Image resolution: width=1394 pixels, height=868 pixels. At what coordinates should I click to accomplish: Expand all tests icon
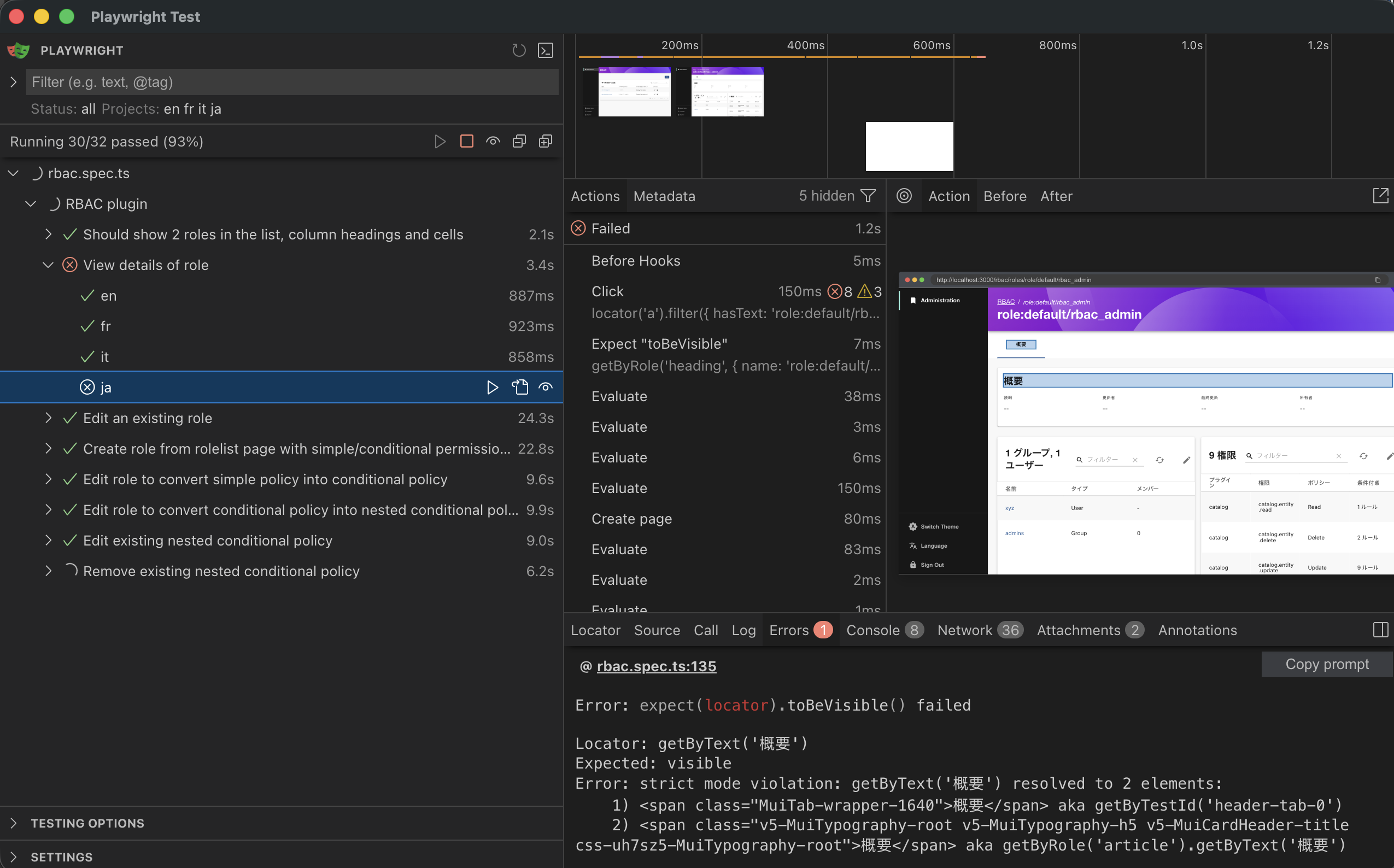546,141
